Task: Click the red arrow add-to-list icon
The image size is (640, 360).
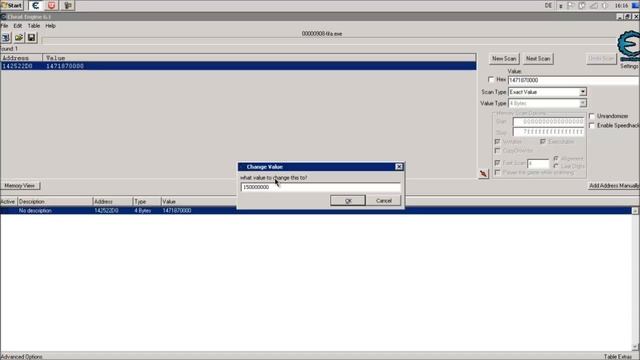Action: (x=484, y=173)
